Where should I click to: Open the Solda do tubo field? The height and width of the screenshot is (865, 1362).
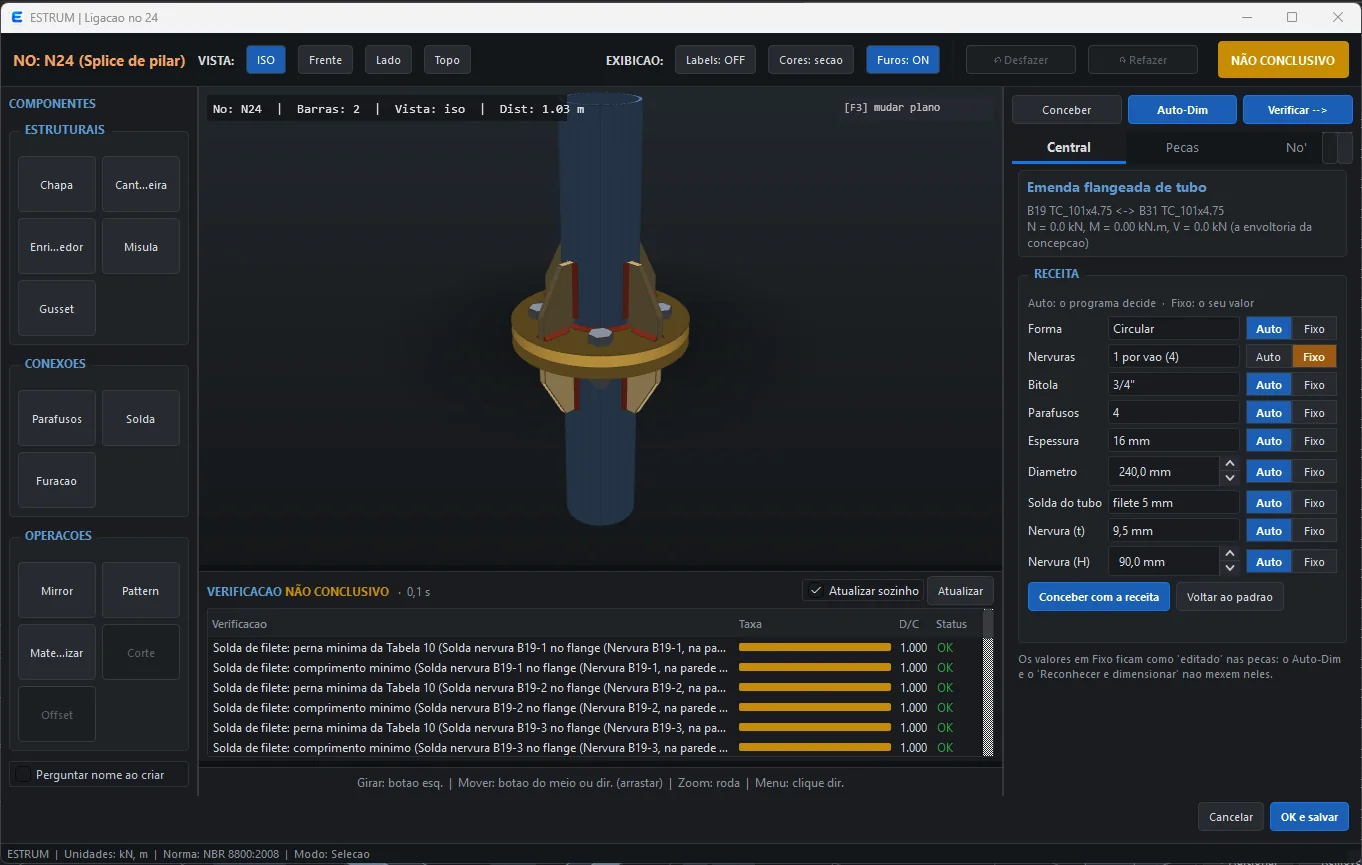point(1174,503)
